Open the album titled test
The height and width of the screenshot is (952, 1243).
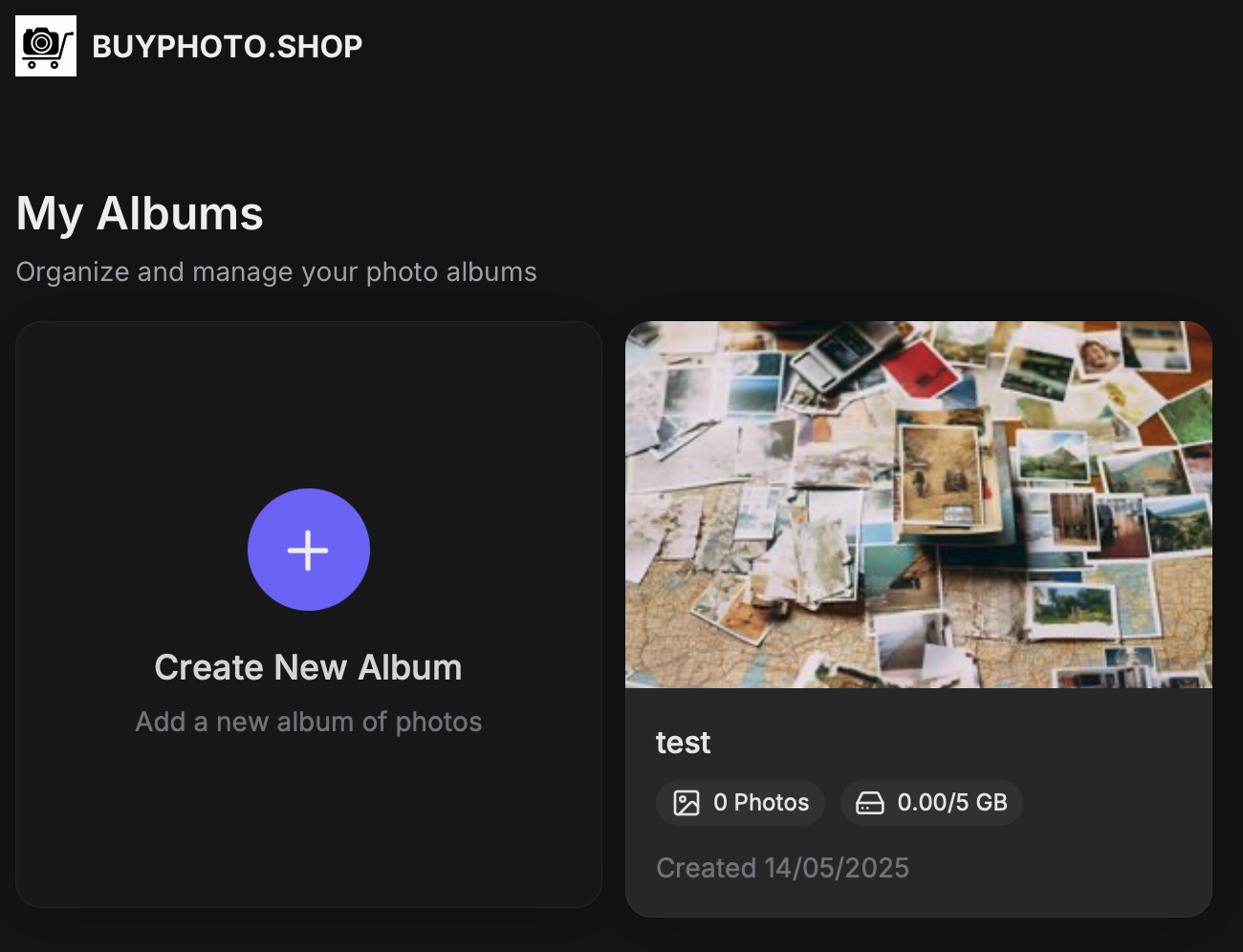pos(683,743)
